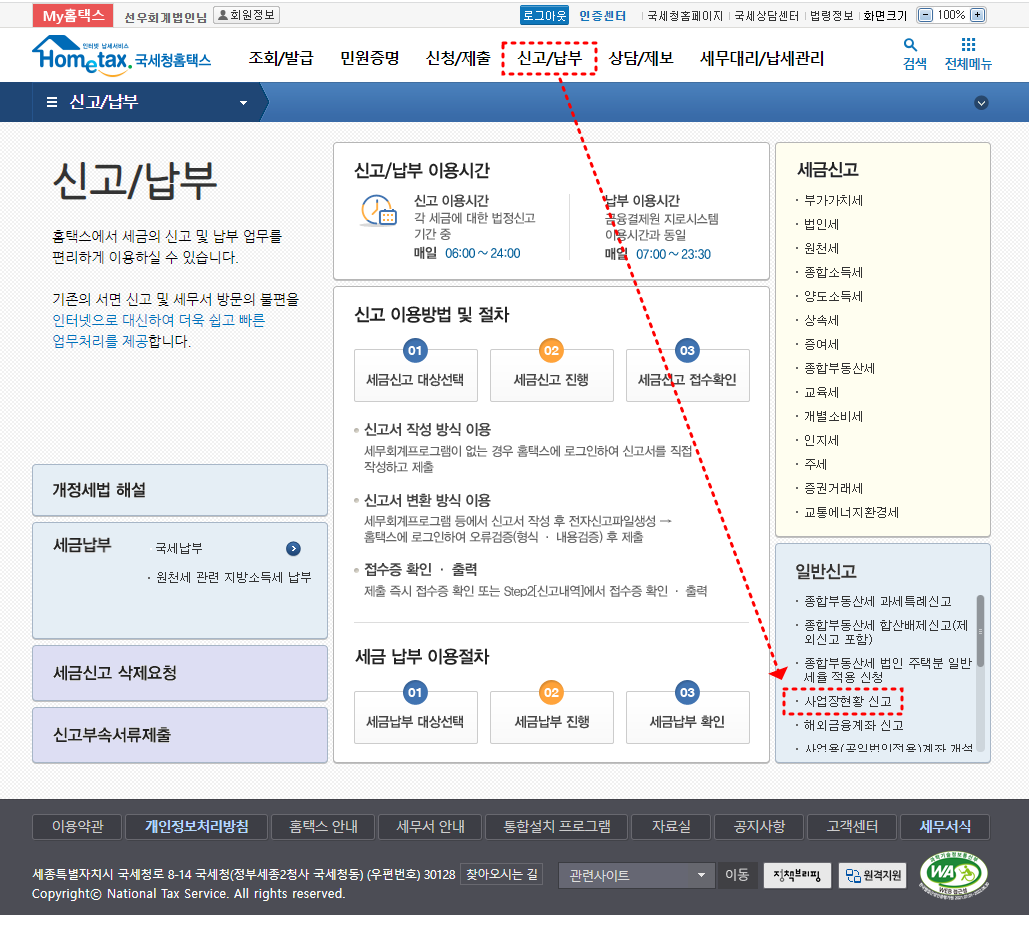Select 법인세 under 세금신고

click(x=822, y=224)
